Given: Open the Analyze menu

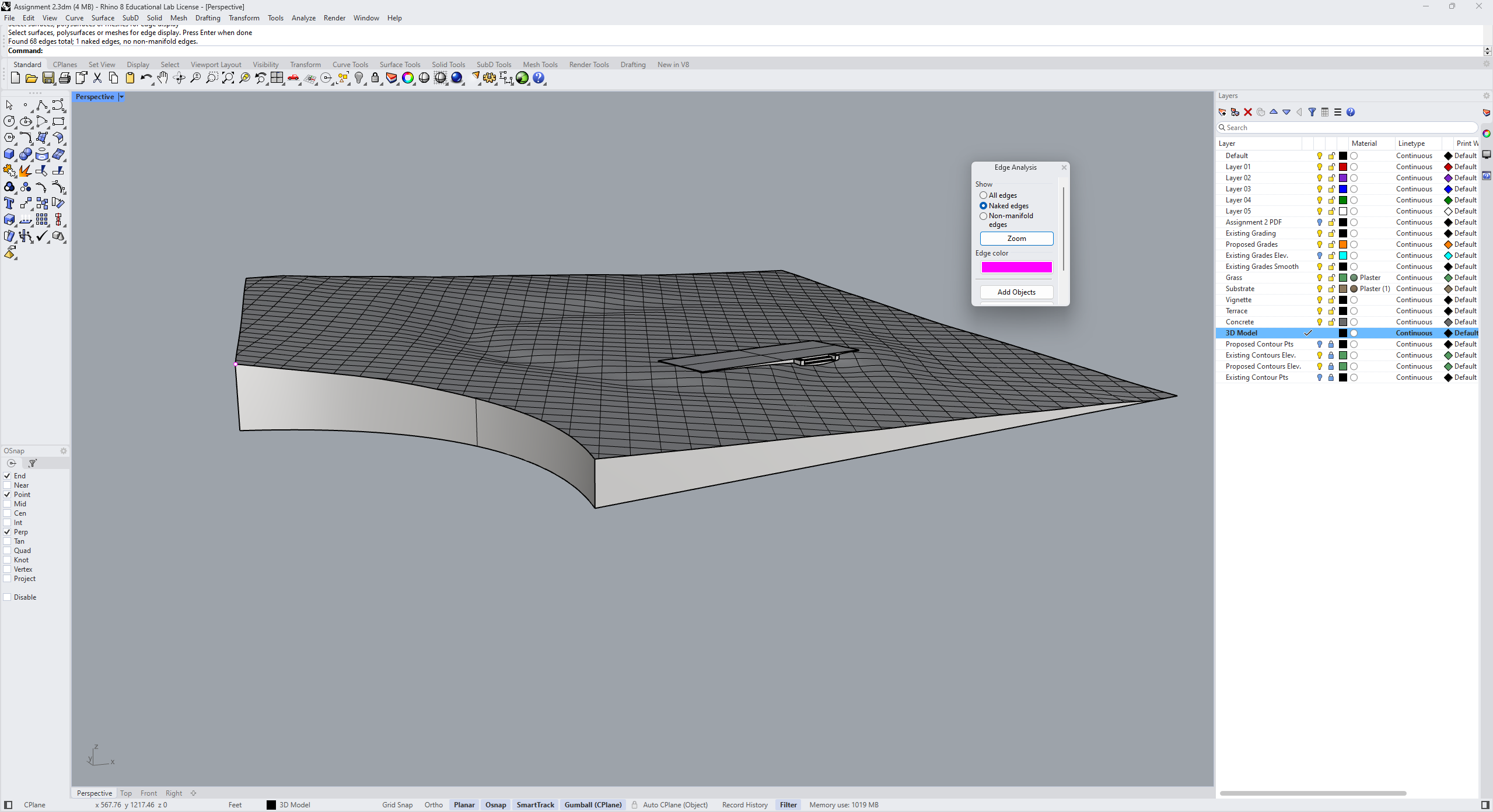Looking at the screenshot, I should pyautogui.click(x=303, y=18).
